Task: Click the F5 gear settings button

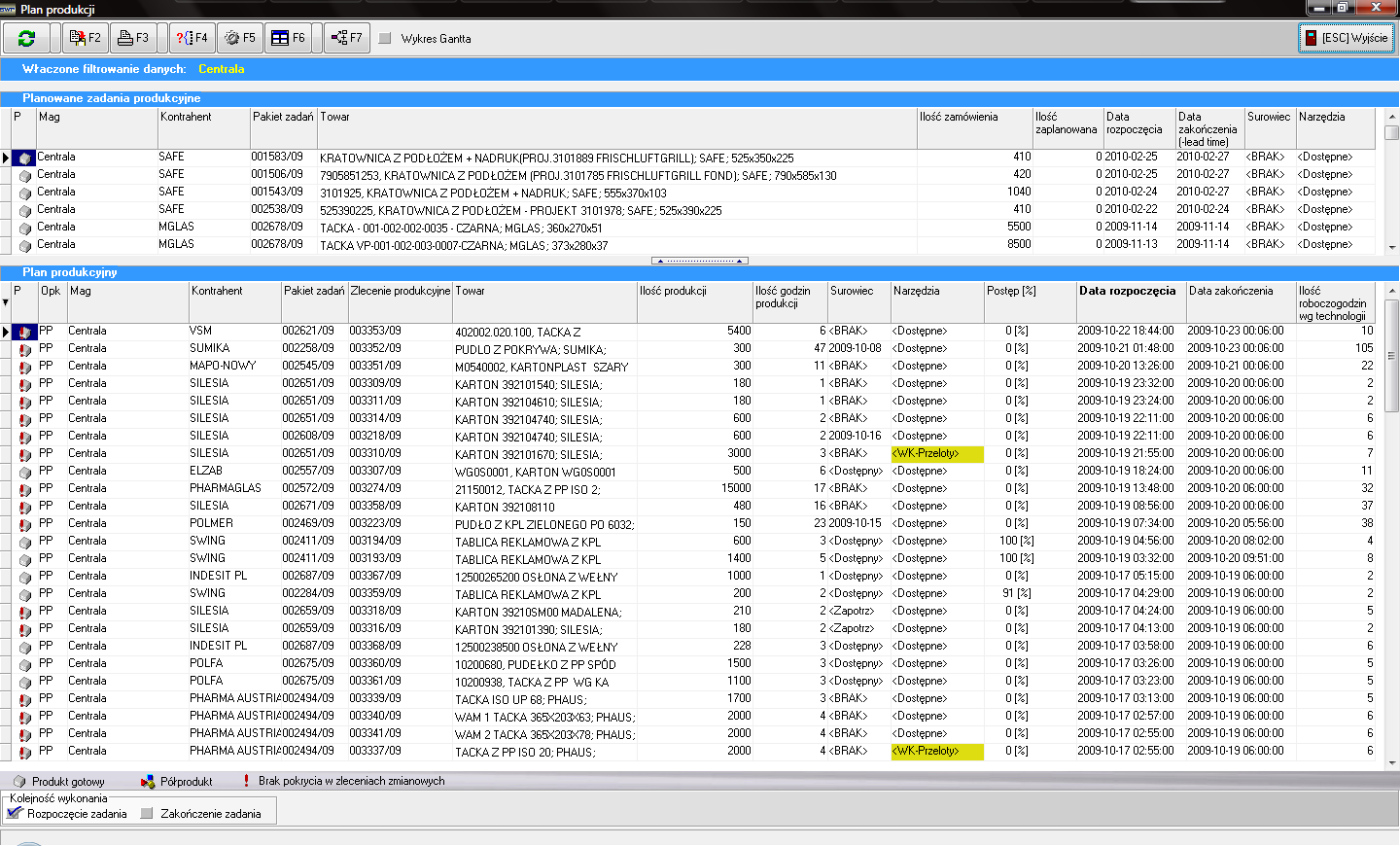Action: [x=240, y=38]
